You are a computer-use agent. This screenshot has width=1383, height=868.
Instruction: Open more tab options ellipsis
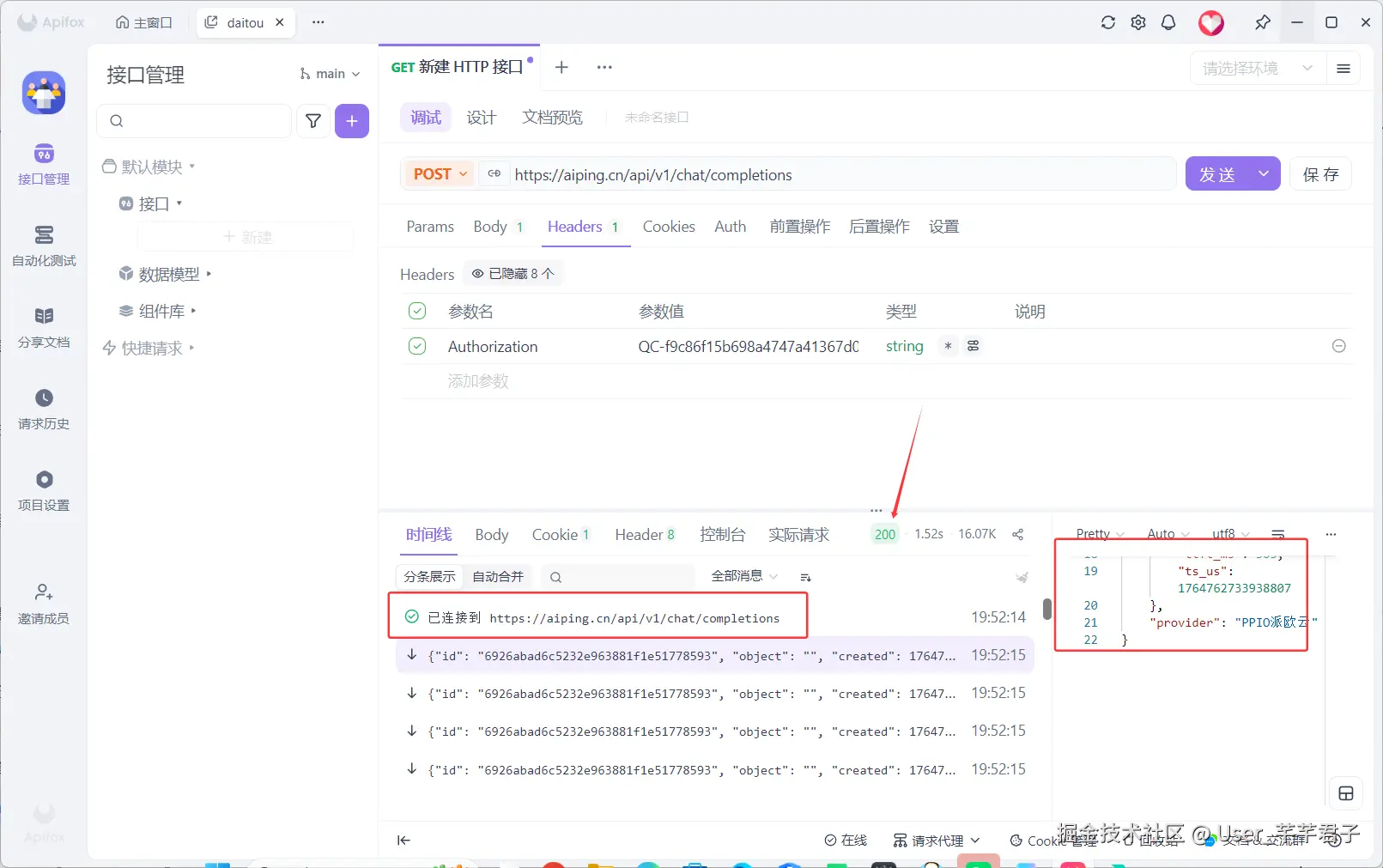pos(604,67)
